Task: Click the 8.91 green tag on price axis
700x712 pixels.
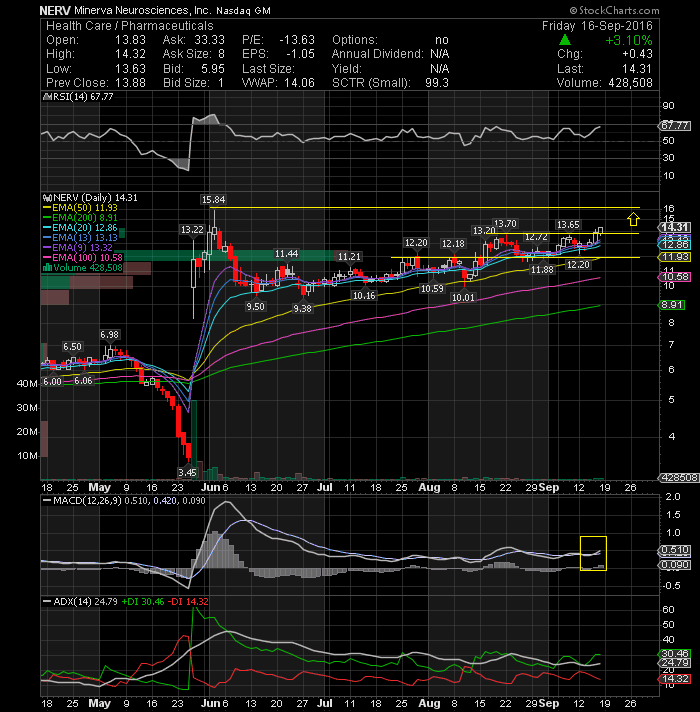Action: 672,305
